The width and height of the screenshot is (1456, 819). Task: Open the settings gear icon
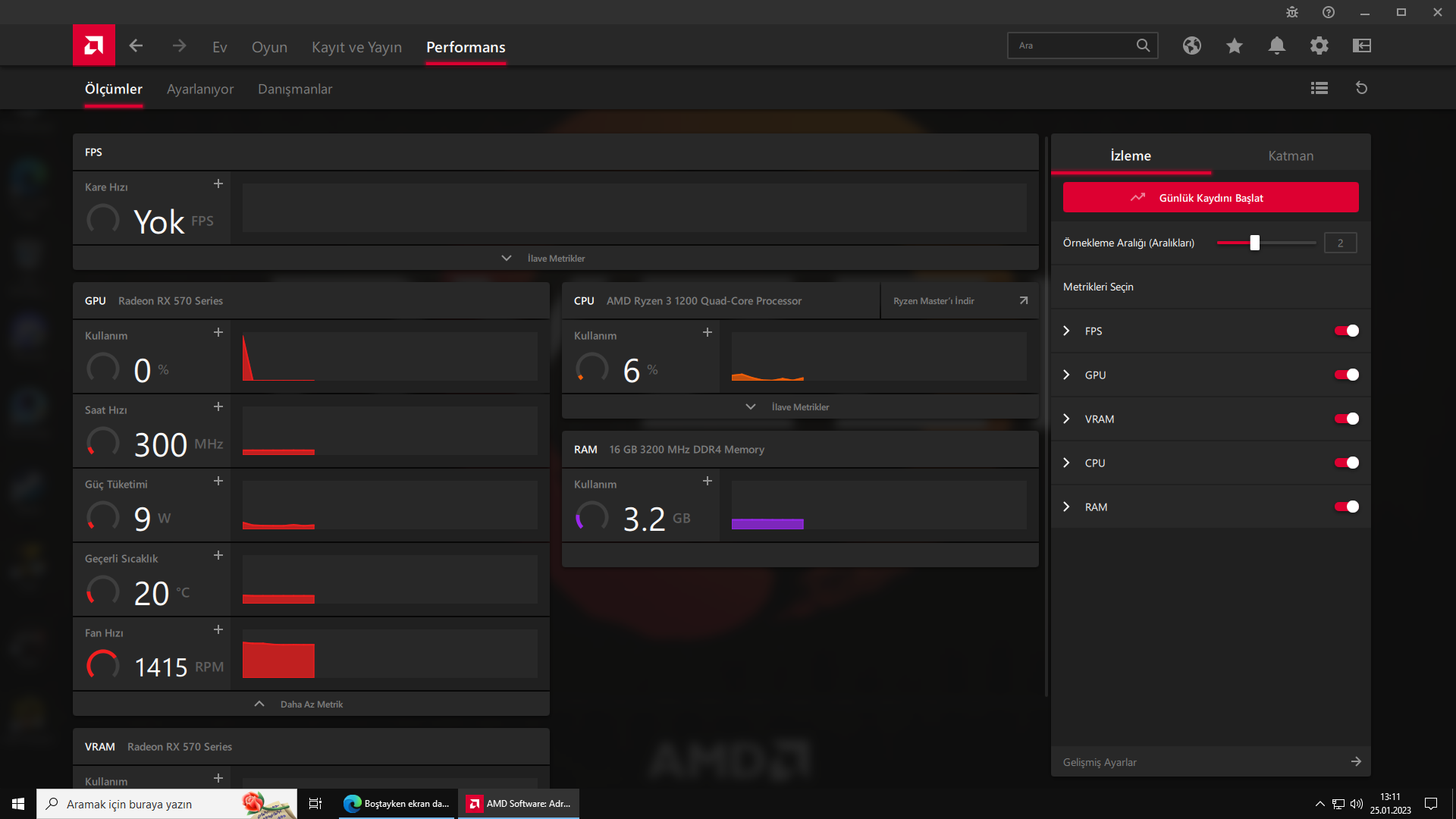point(1319,45)
